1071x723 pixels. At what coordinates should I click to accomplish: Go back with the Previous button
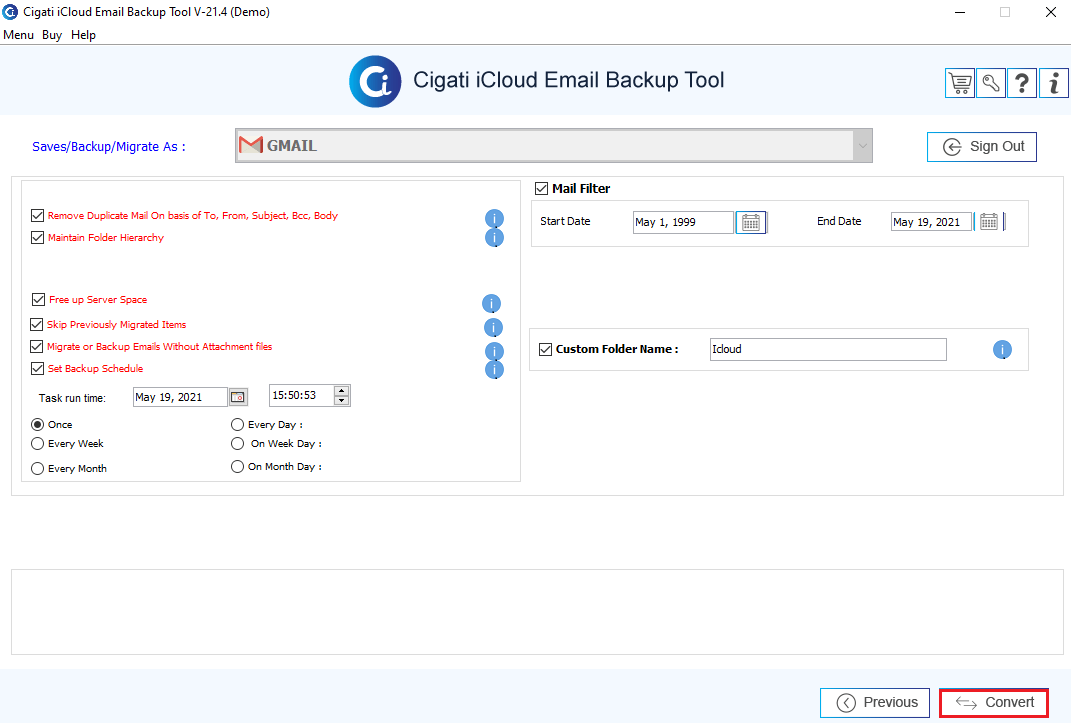click(x=875, y=703)
